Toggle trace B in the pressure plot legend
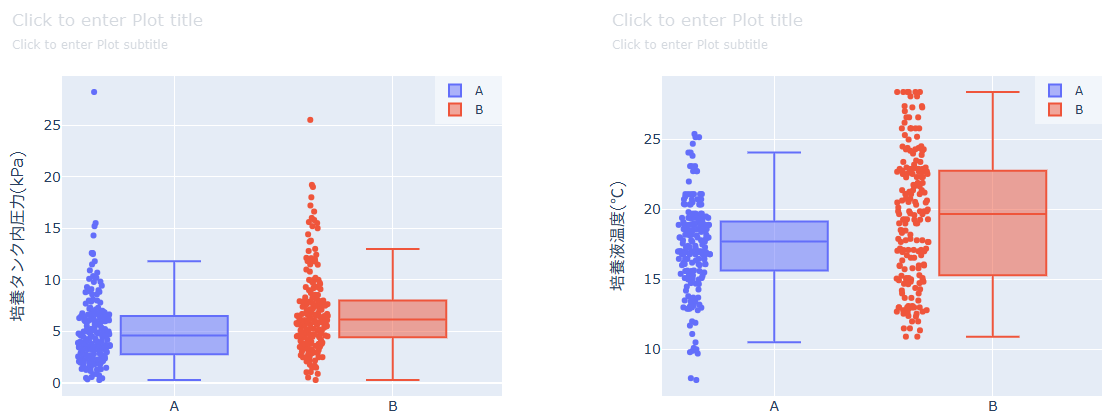The height and width of the screenshot is (420, 1108). (x=479, y=109)
